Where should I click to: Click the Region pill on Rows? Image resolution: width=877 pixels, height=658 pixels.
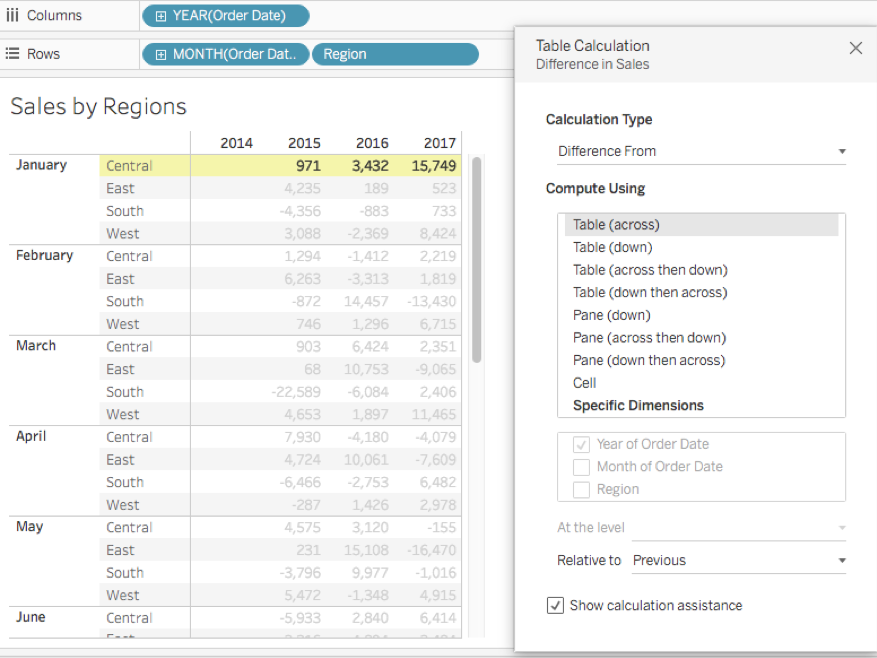tap(395, 54)
